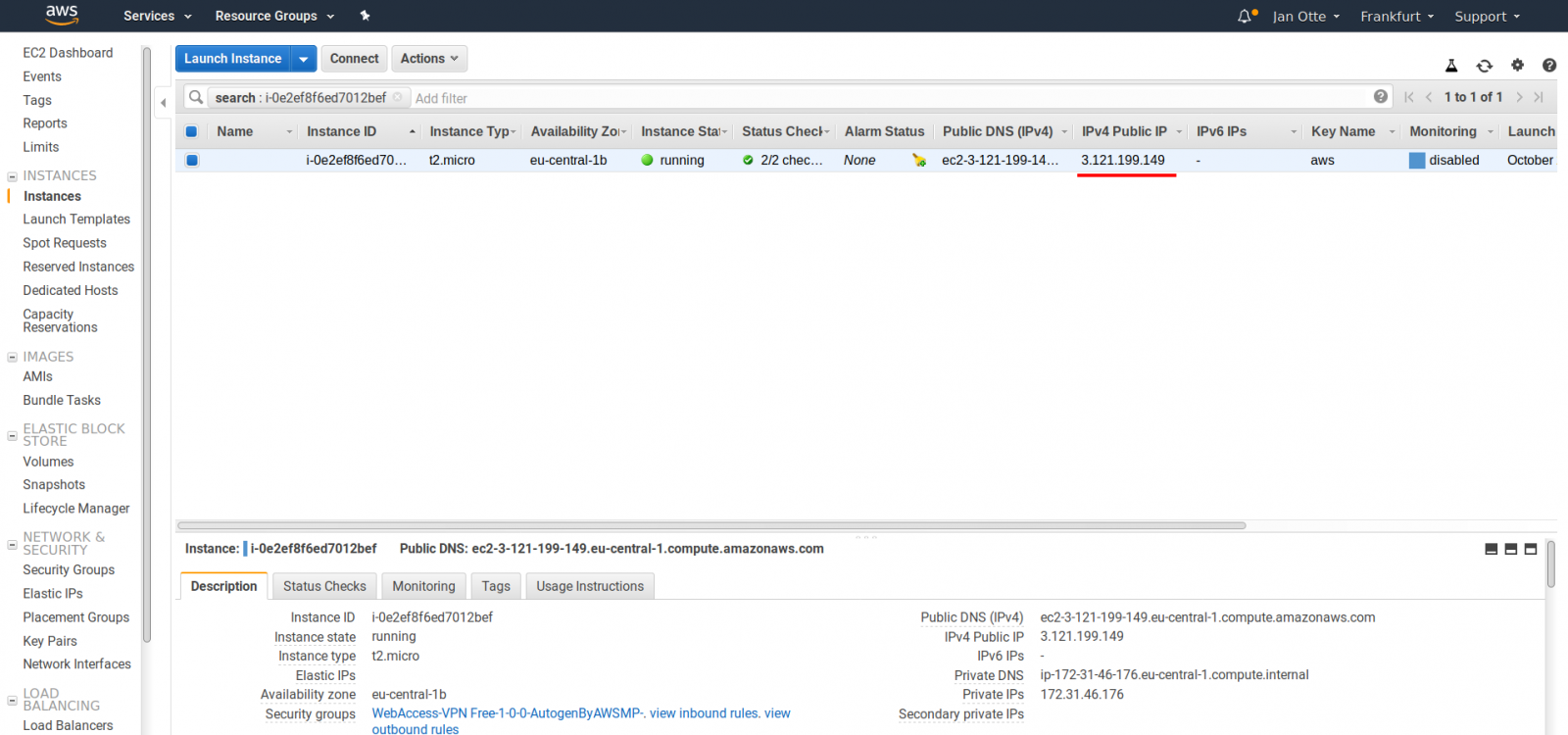Open the Actions dropdown menu
Screen dimensions: 1568x735
click(429, 59)
